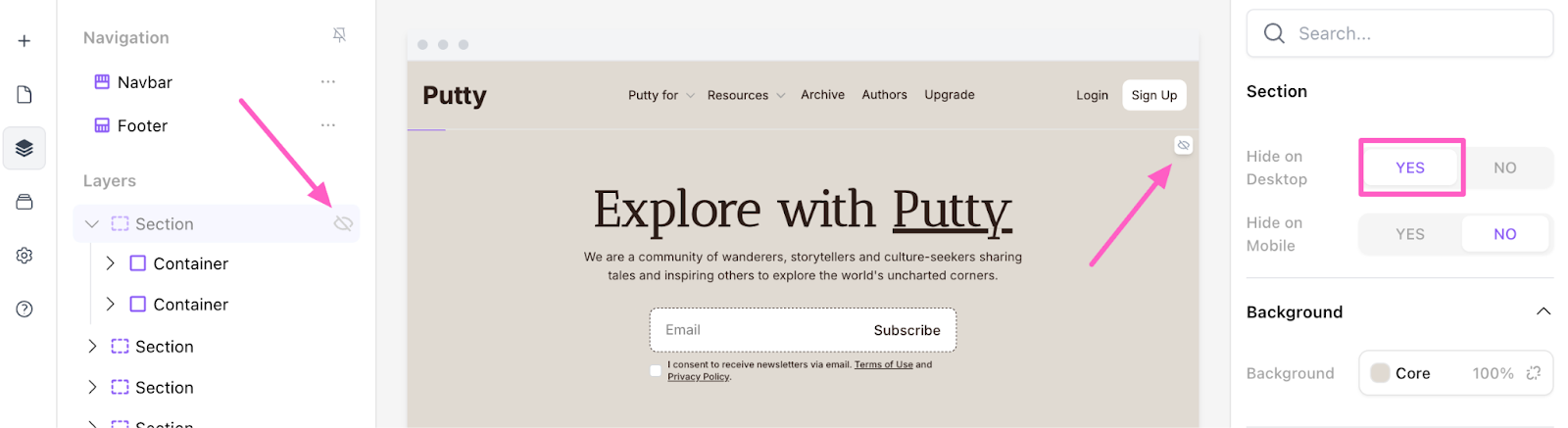Toggle hidden-eye icon on the Section layer

coord(343,224)
